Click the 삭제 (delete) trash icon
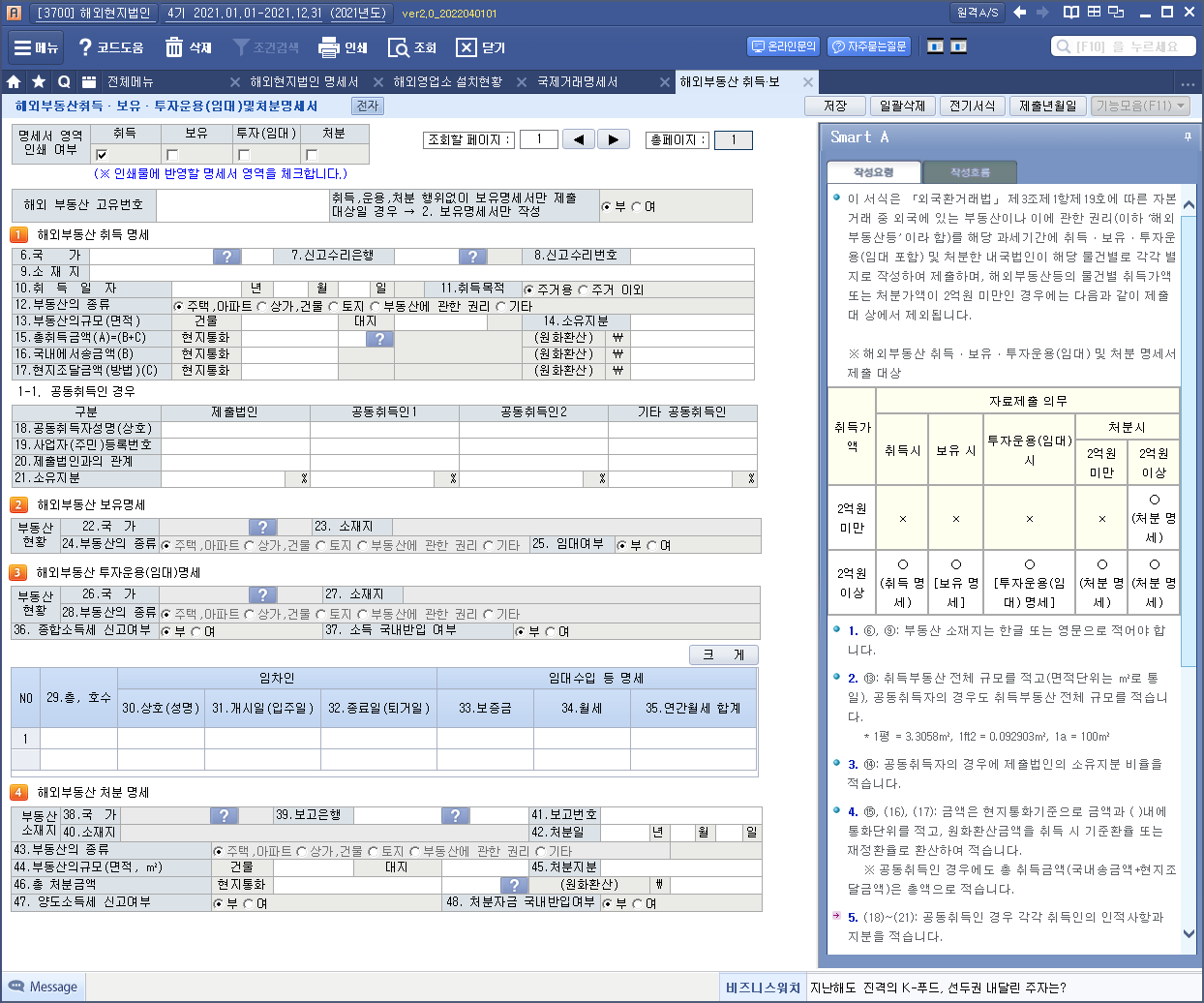This screenshot has width=1204, height=1003. [x=174, y=47]
